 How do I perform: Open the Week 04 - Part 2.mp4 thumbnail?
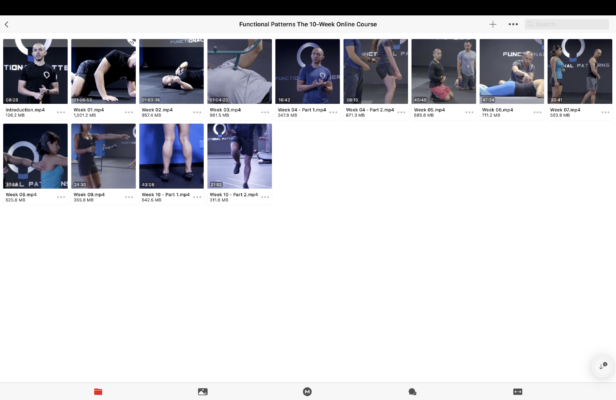(x=376, y=71)
